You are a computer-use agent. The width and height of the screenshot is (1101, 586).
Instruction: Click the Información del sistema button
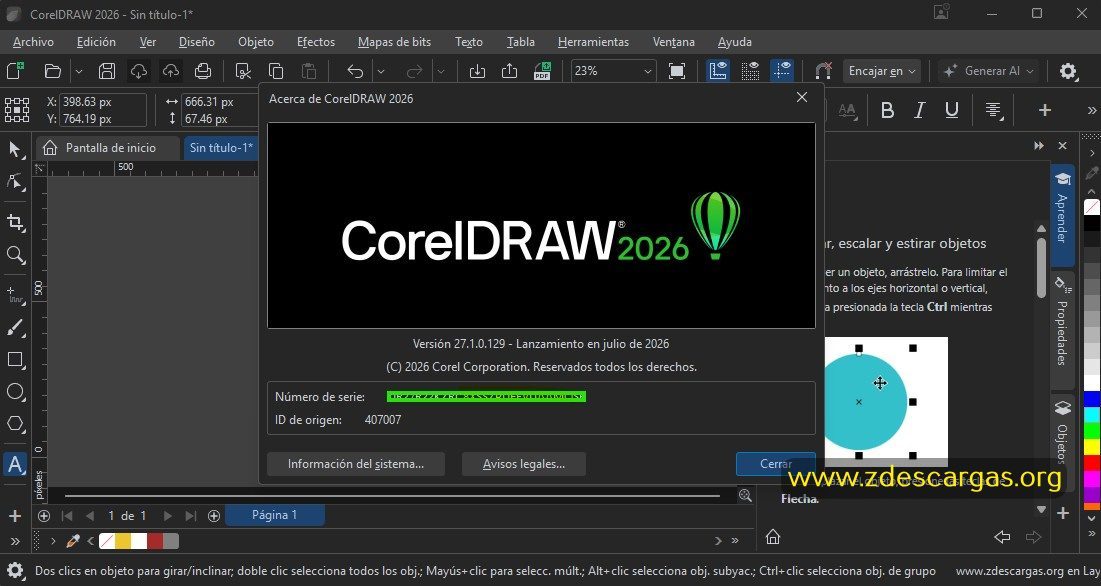(356, 464)
